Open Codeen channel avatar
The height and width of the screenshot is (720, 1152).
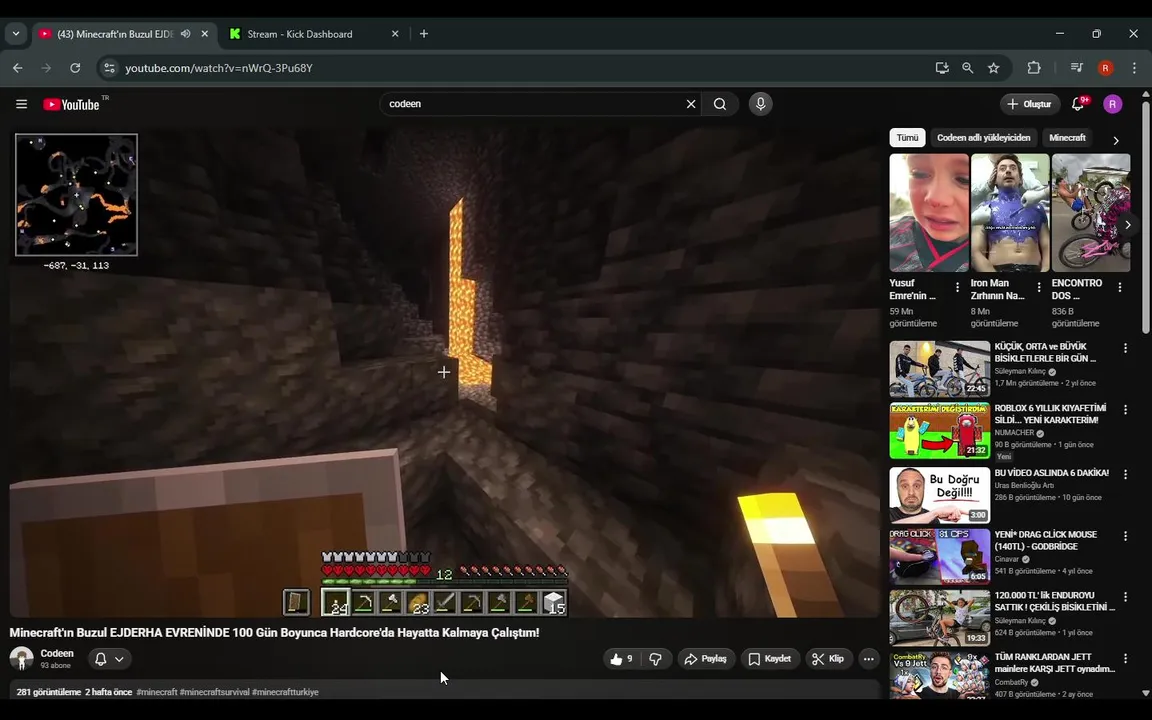21,658
